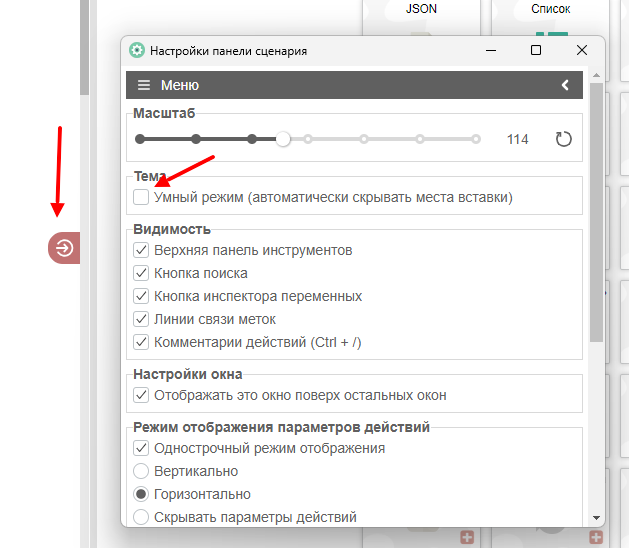Image resolution: width=629 pixels, height=548 pixels.
Task: Enable the Умный режим checkbox
Action: pyautogui.click(x=141, y=197)
